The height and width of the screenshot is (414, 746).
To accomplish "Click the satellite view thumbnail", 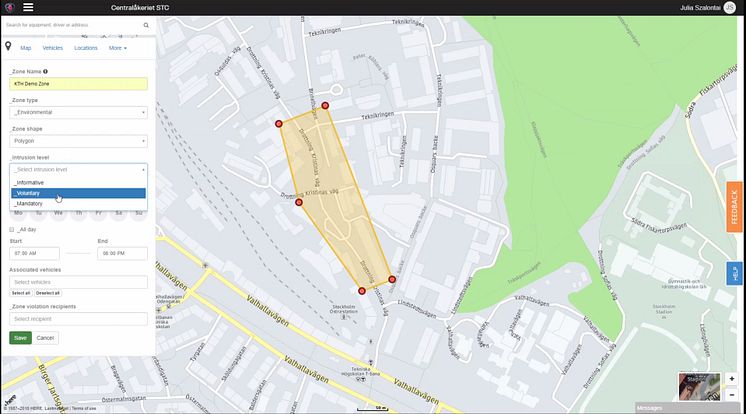I will coord(699,387).
